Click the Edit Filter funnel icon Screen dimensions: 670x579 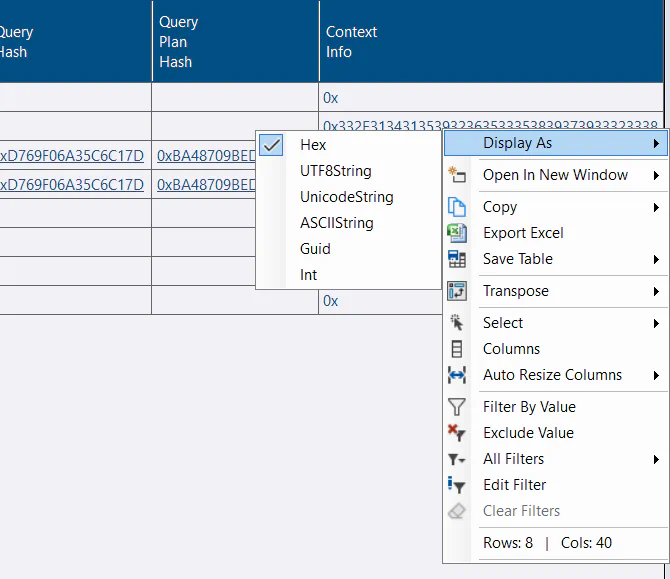tap(456, 485)
